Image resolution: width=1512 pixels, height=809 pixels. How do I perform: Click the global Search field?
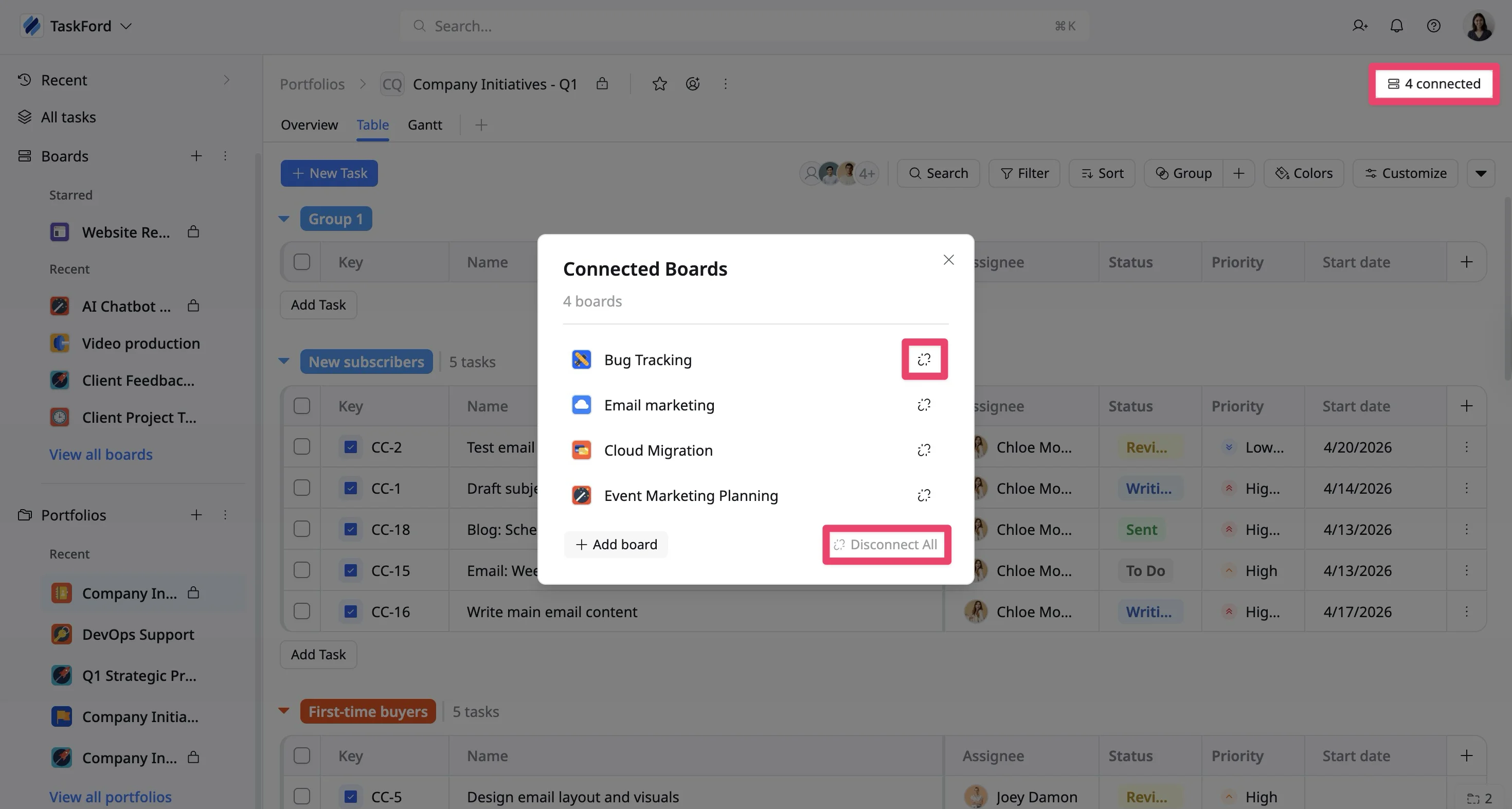tap(744, 26)
